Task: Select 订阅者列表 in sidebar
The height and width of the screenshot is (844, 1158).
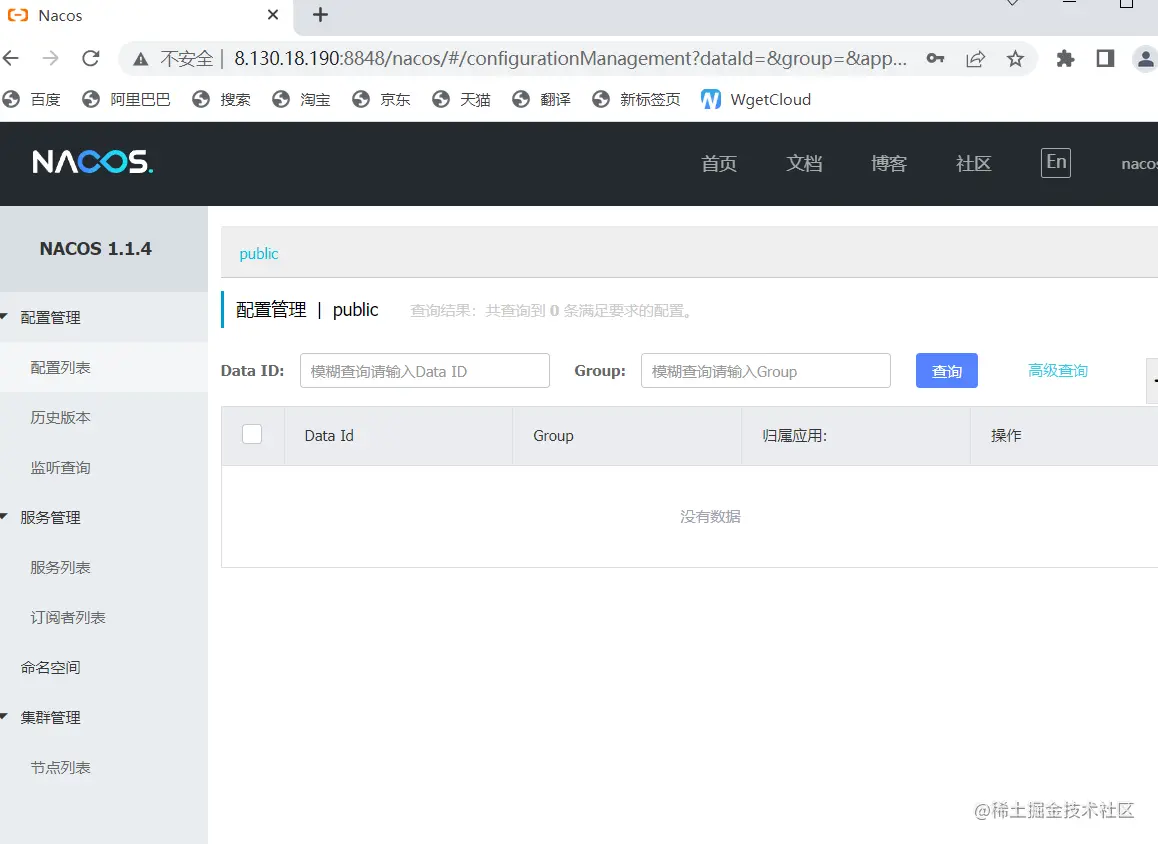Action: pyautogui.click(x=68, y=617)
